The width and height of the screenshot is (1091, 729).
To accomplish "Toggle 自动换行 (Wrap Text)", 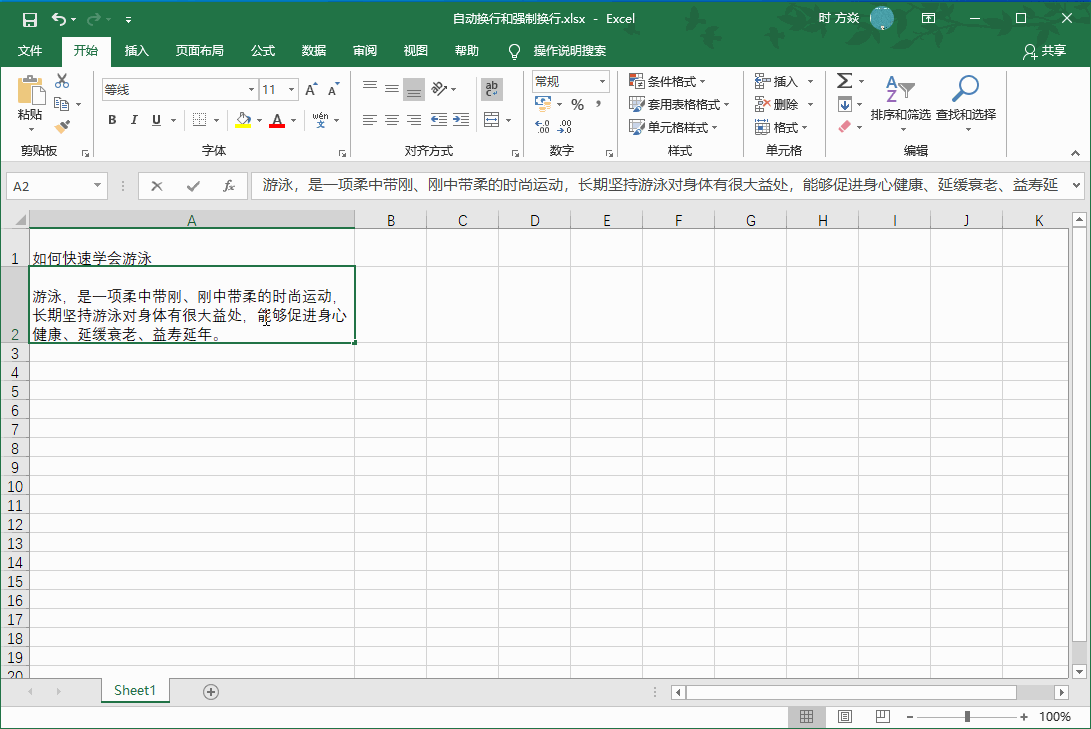I will click(491, 89).
